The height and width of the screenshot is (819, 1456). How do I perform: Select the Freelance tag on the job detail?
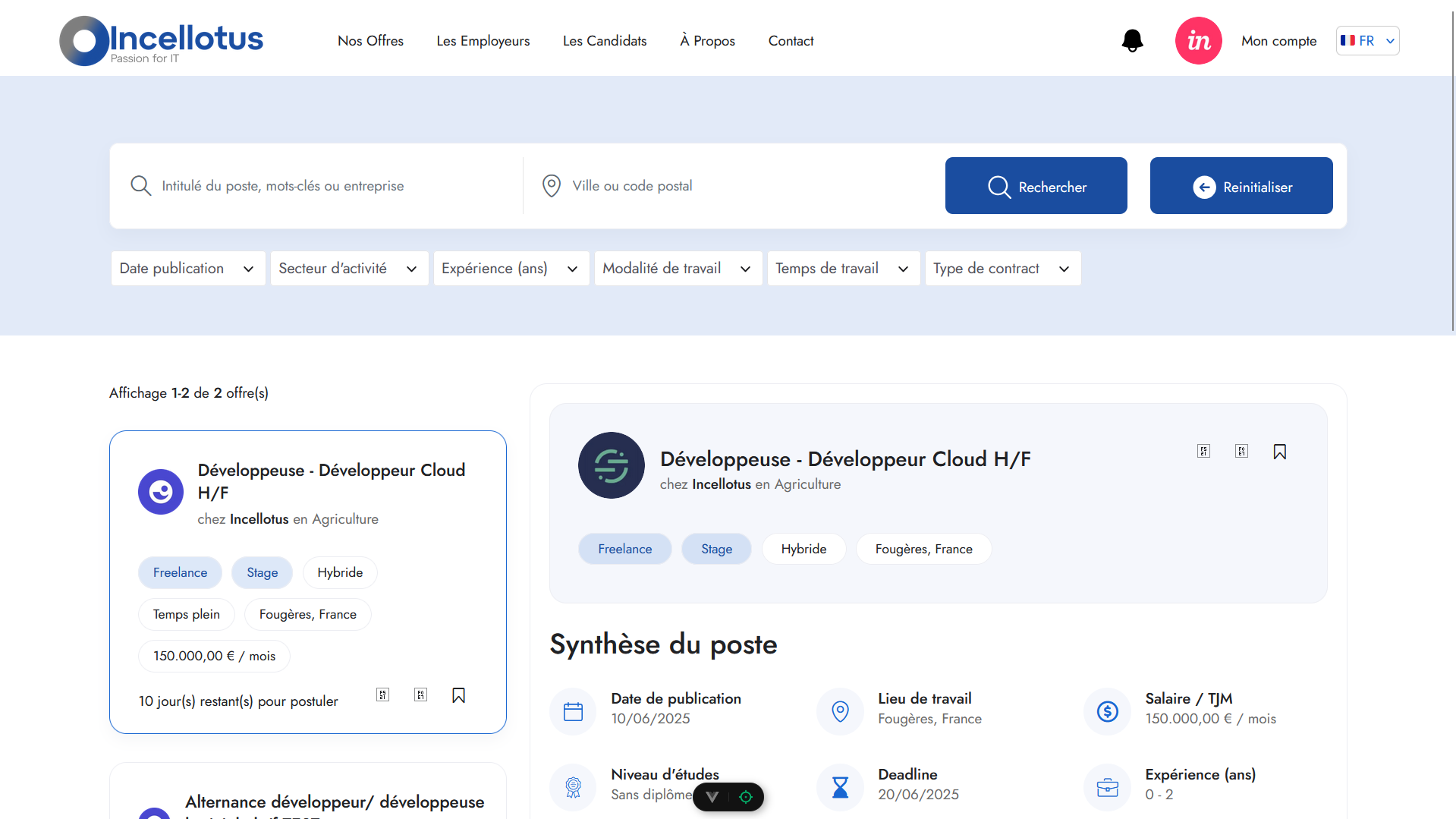point(624,548)
